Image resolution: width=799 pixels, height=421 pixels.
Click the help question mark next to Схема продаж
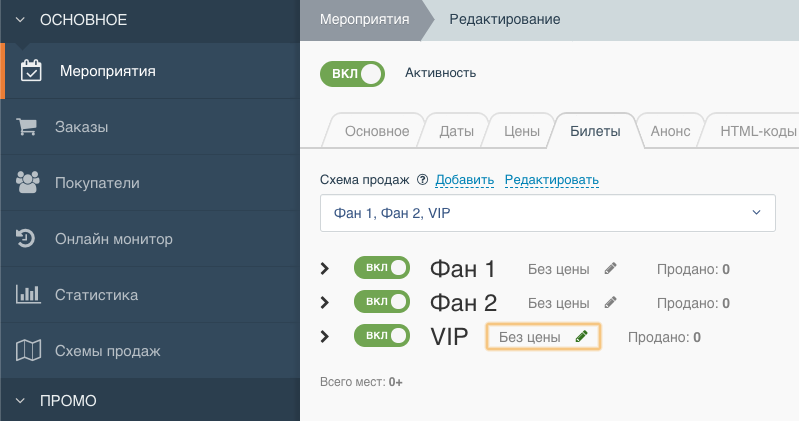[x=422, y=179]
